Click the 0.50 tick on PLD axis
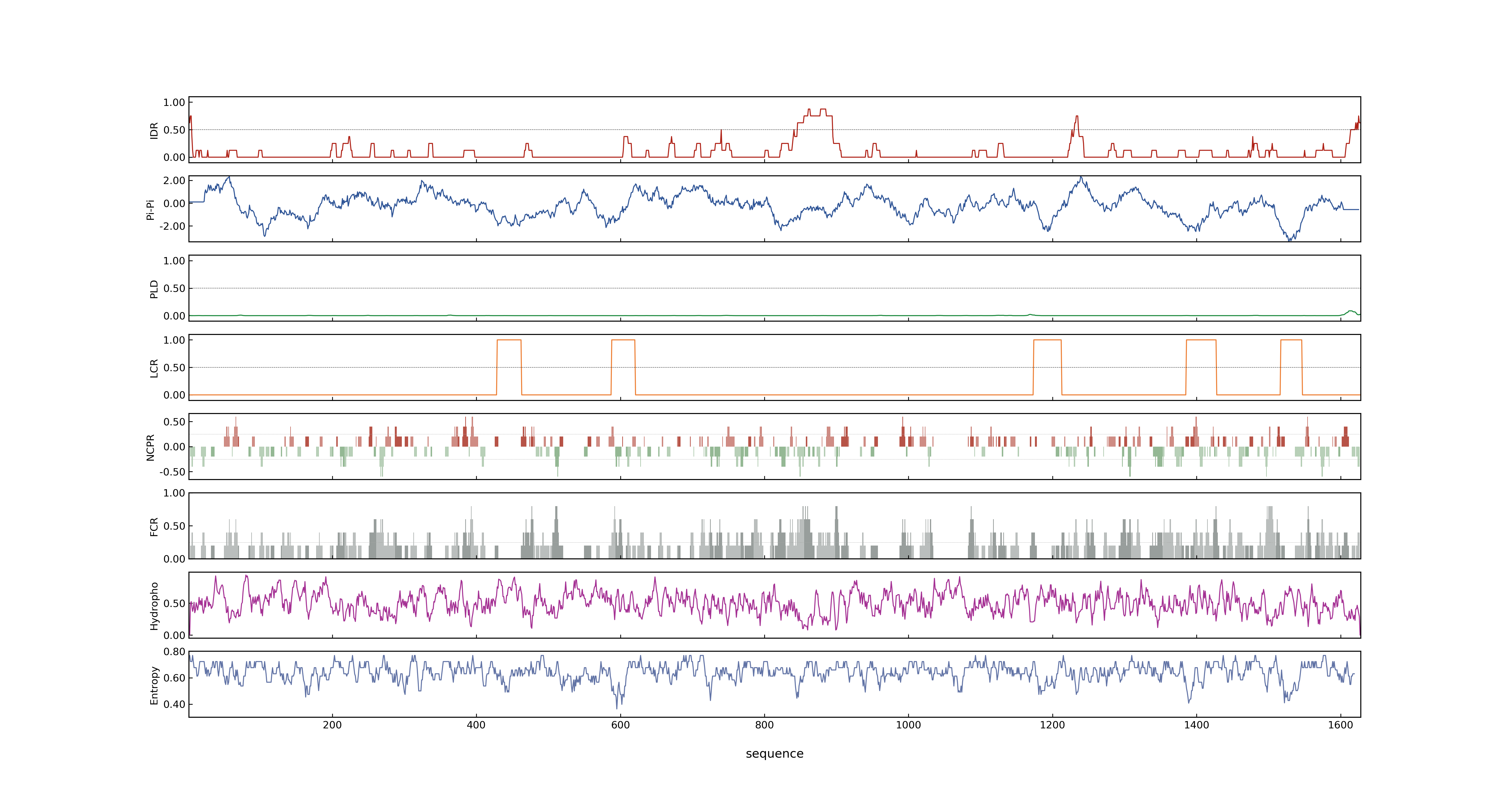 click(x=174, y=288)
